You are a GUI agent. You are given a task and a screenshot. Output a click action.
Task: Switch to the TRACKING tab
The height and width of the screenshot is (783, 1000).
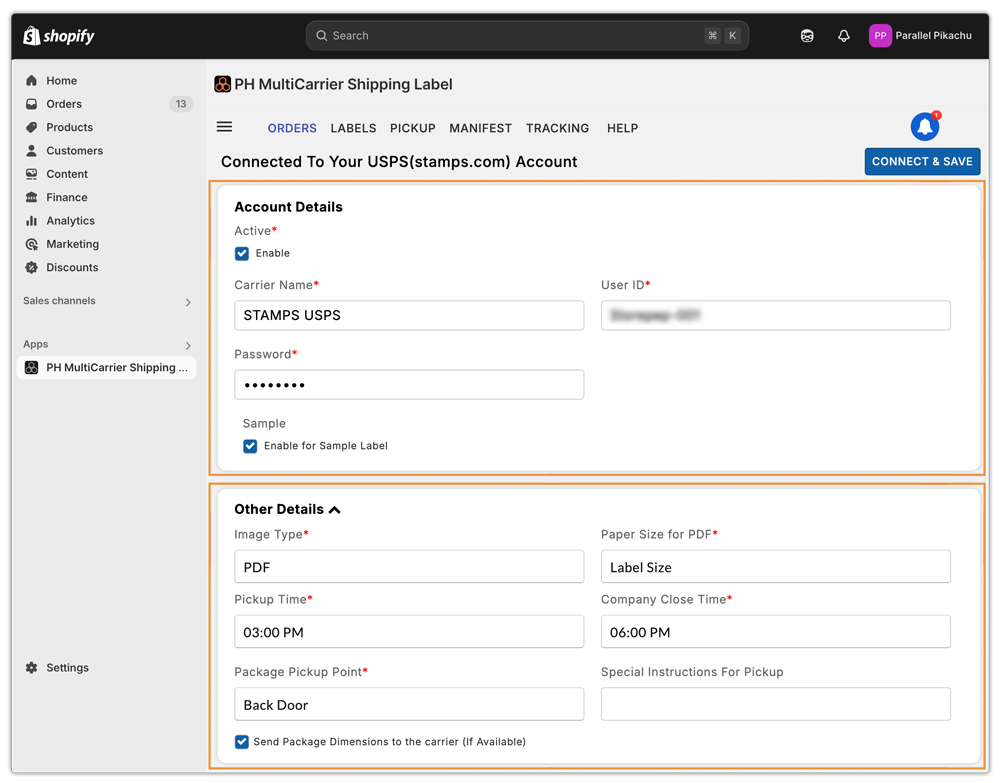pos(557,128)
